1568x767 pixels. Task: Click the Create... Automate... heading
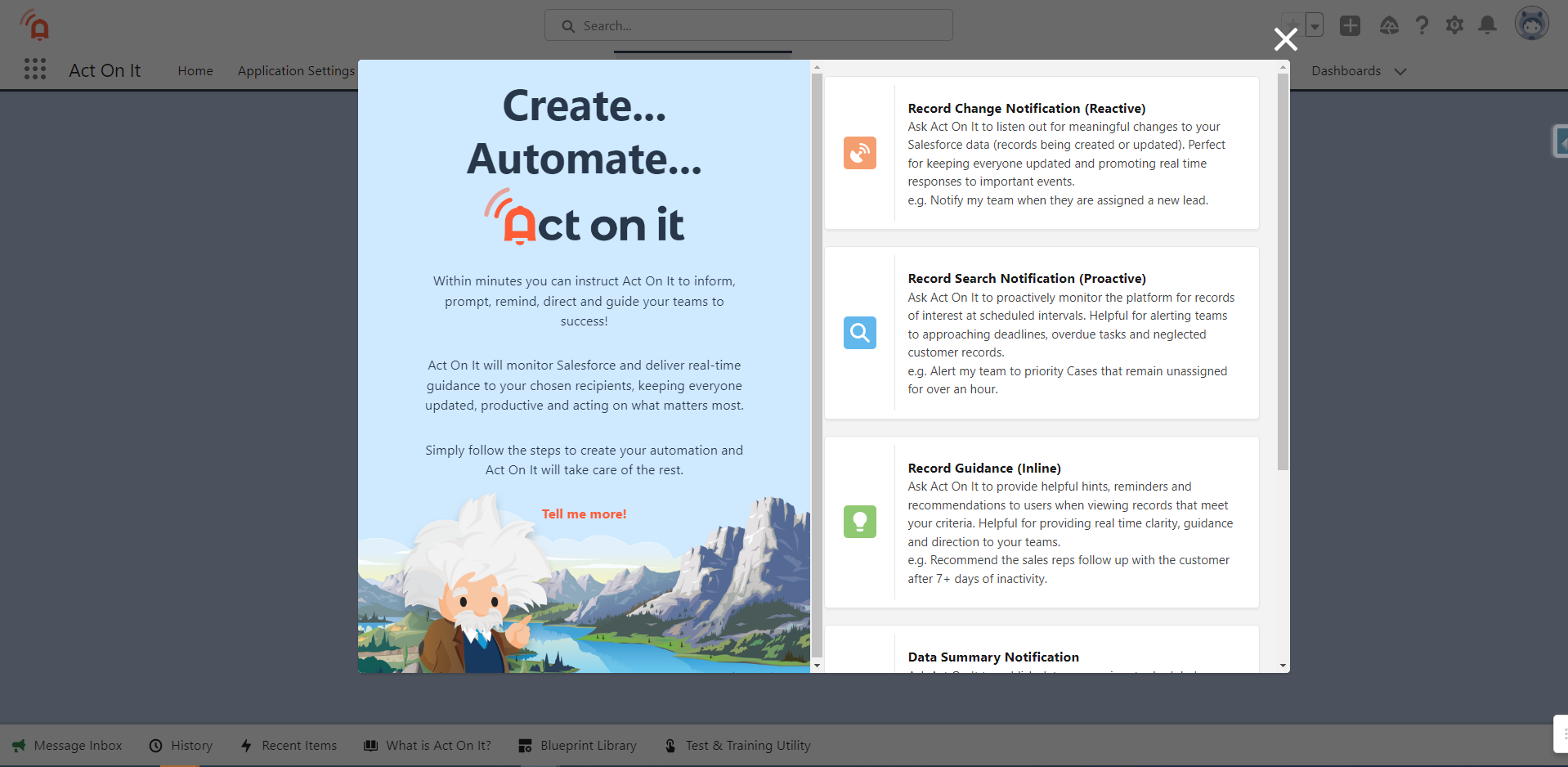584,132
